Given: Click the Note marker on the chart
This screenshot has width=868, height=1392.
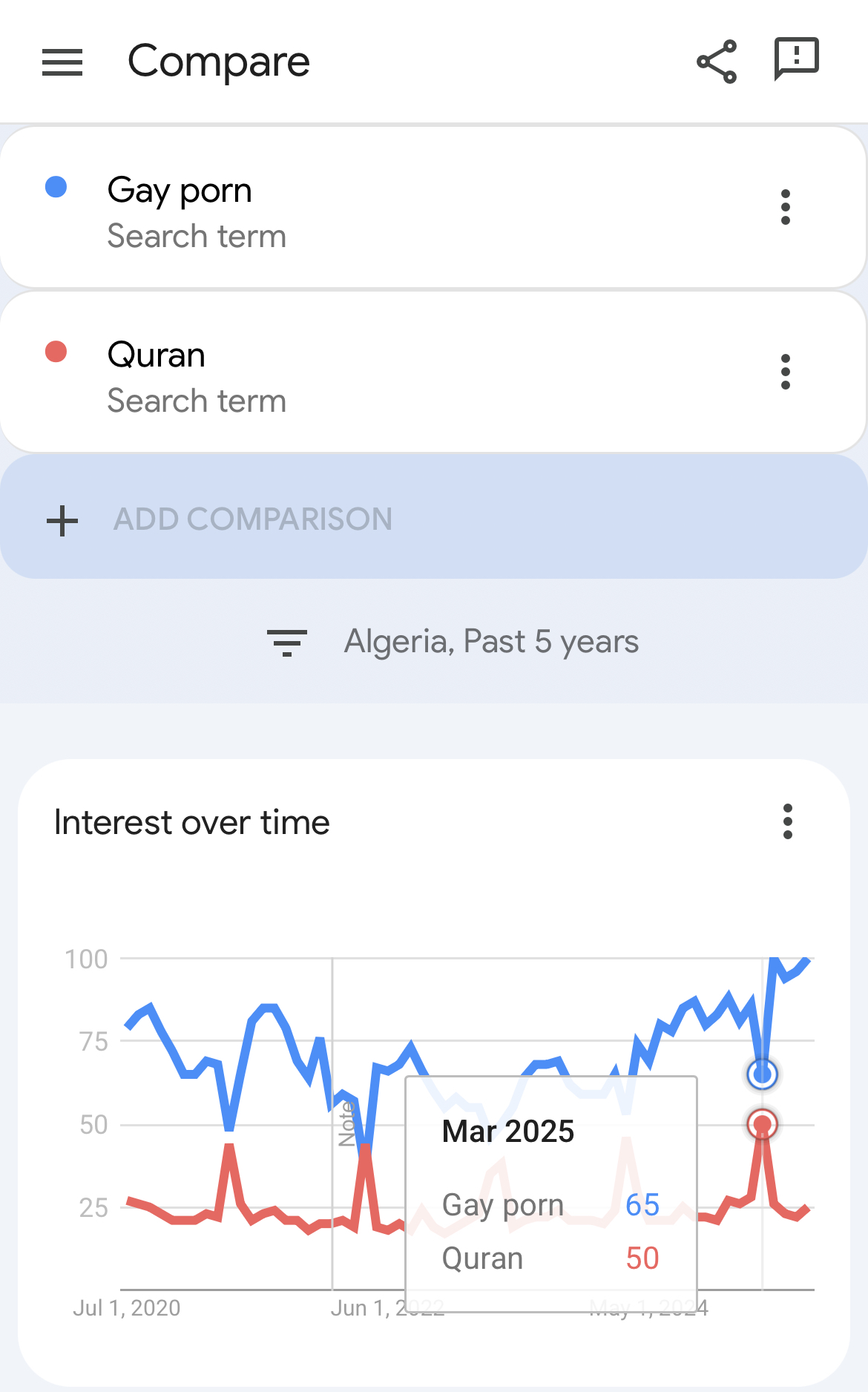Looking at the screenshot, I should pos(346,1124).
